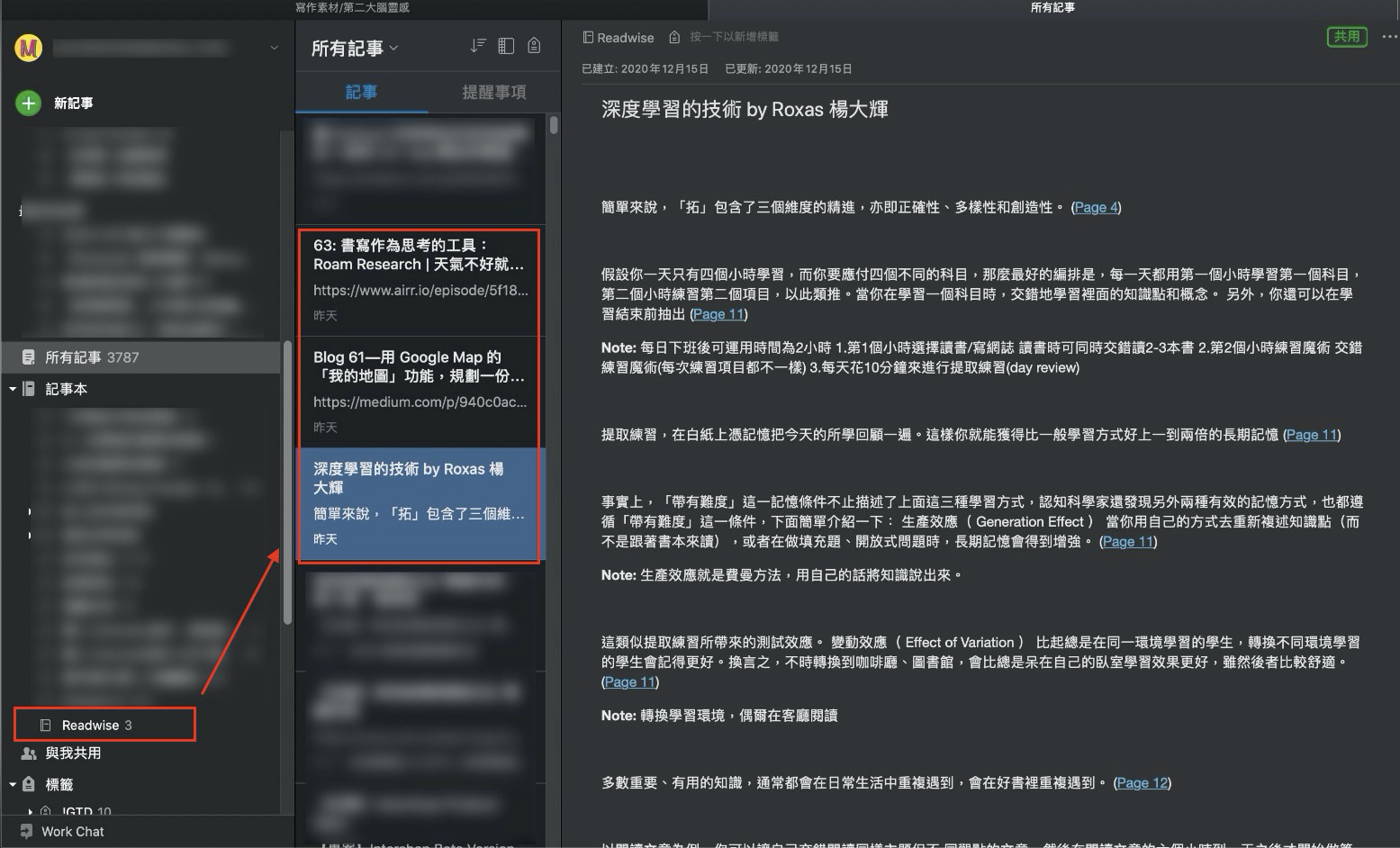This screenshot has height=848, width=1400.
Task: Open the Page 11 link after 得到增強
Action: pos(1128,542)
